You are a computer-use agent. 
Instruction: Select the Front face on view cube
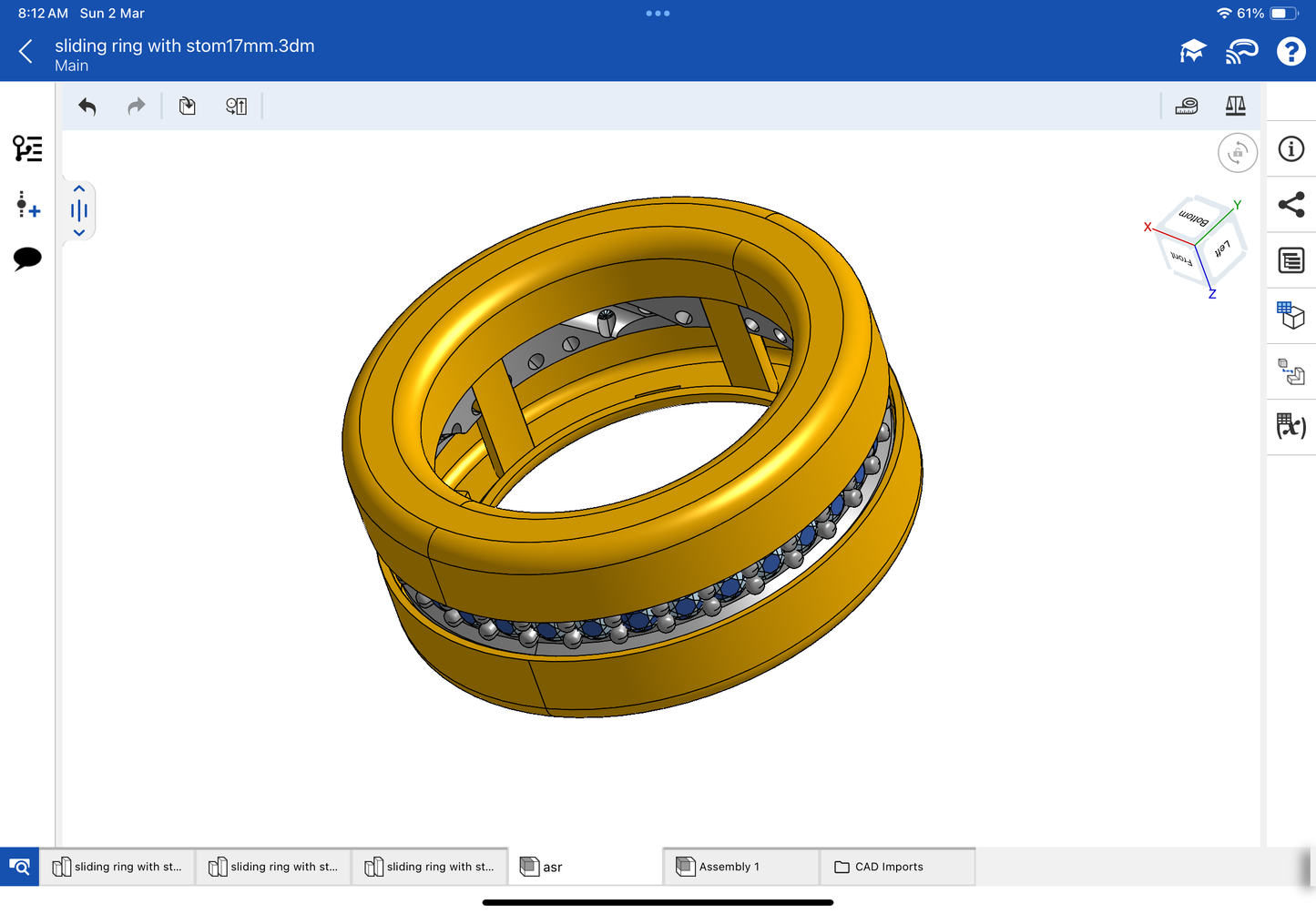pyautogui.click(x=1181, y=259)
